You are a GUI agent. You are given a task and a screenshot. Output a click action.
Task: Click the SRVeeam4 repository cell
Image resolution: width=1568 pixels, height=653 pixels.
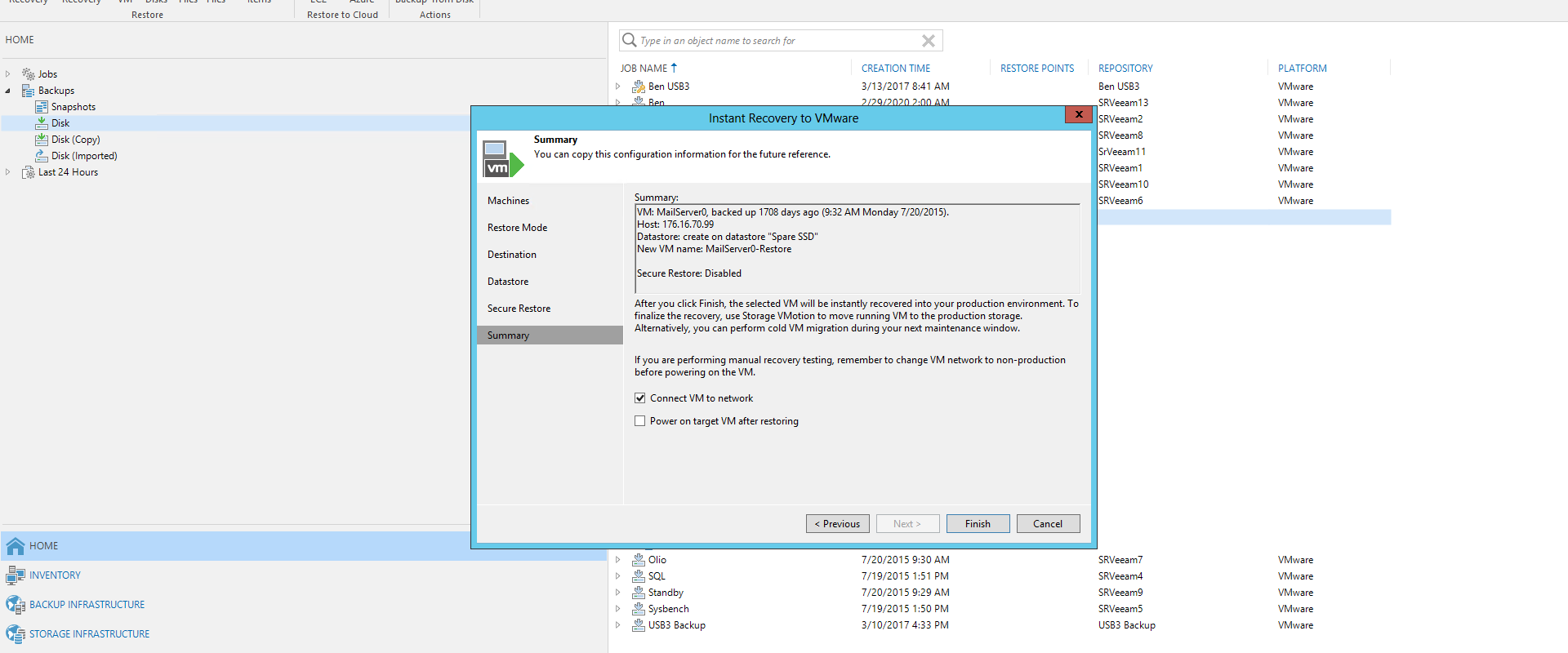click(1120, 576)
